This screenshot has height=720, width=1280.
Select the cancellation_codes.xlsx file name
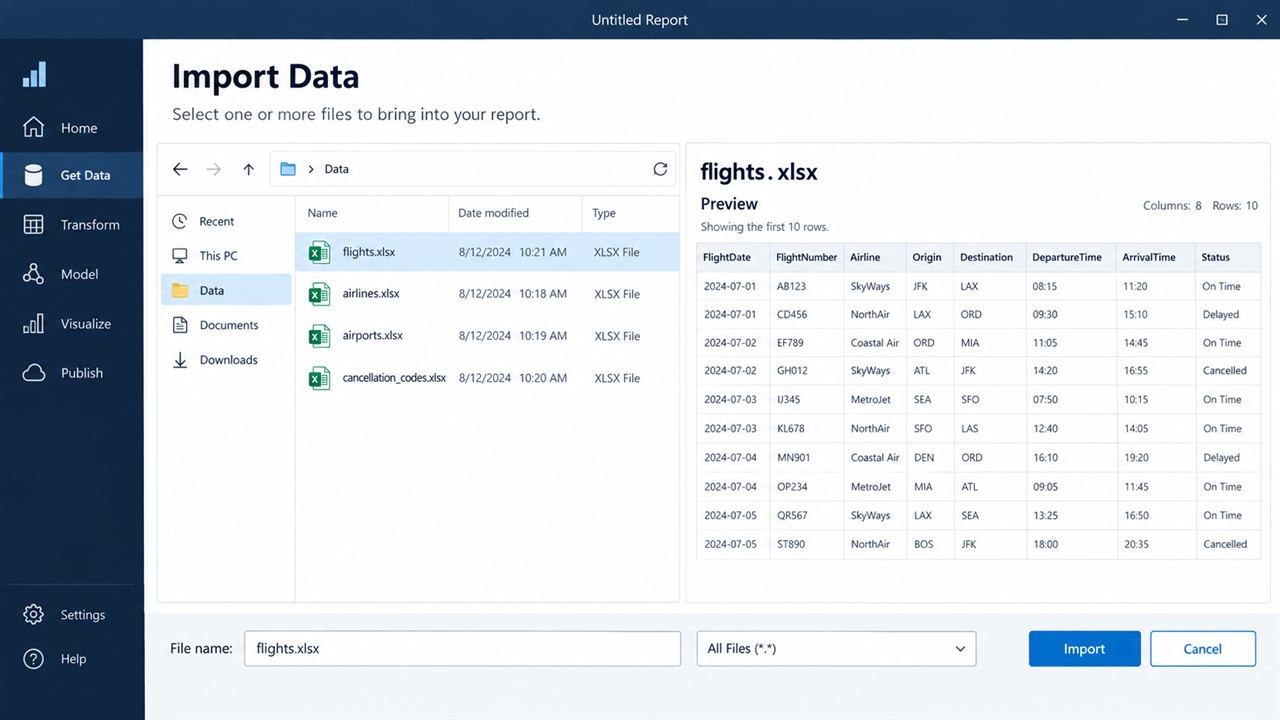pyautogui.click(x=394, y=378)
